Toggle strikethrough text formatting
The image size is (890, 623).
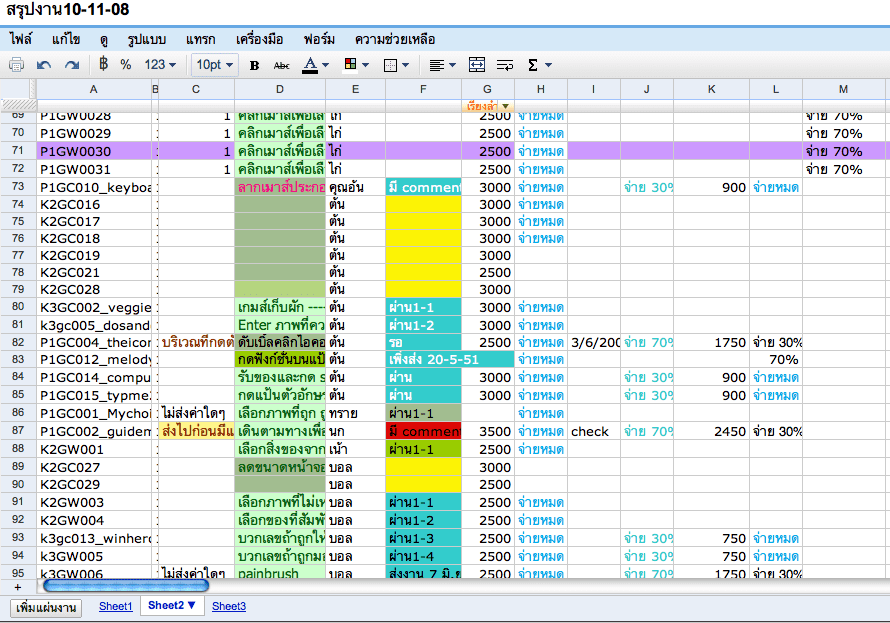[282, 66]
